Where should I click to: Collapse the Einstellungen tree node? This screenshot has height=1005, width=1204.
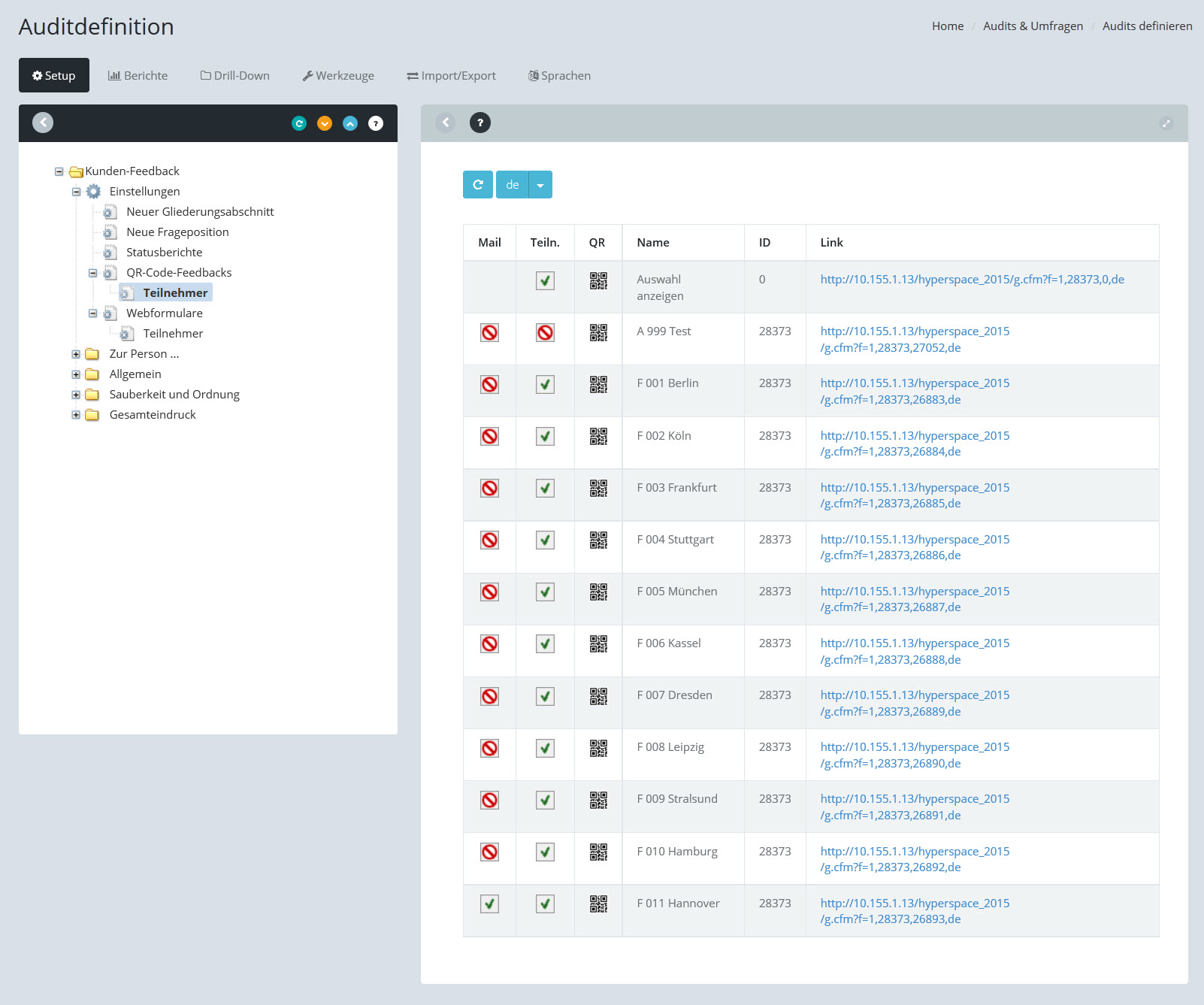coord(76,192)
